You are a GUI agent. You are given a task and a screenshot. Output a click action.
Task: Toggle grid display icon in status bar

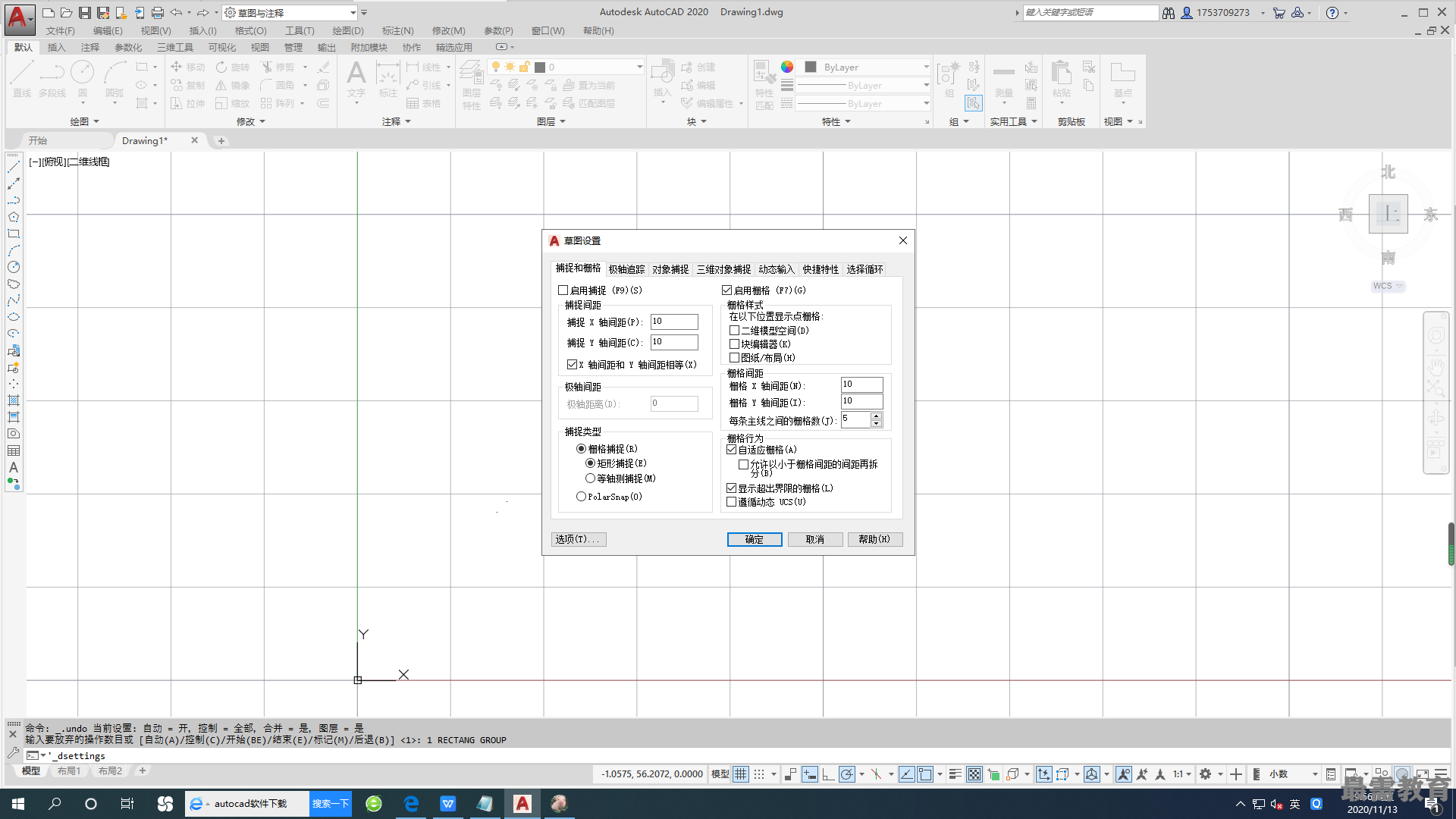pyautogui.click(x=741, y=774)
